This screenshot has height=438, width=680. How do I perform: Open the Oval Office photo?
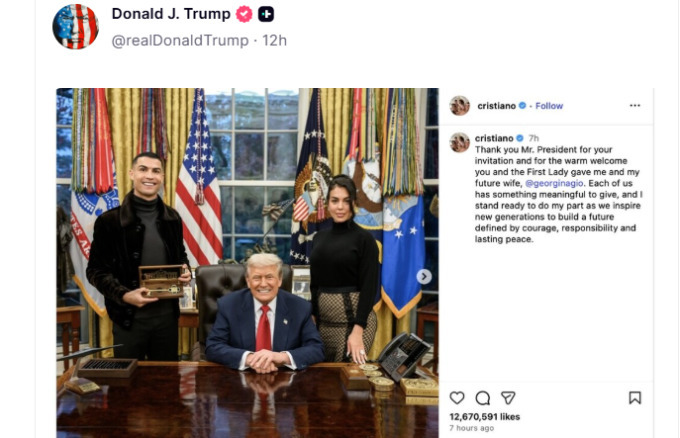coord(247,263)
